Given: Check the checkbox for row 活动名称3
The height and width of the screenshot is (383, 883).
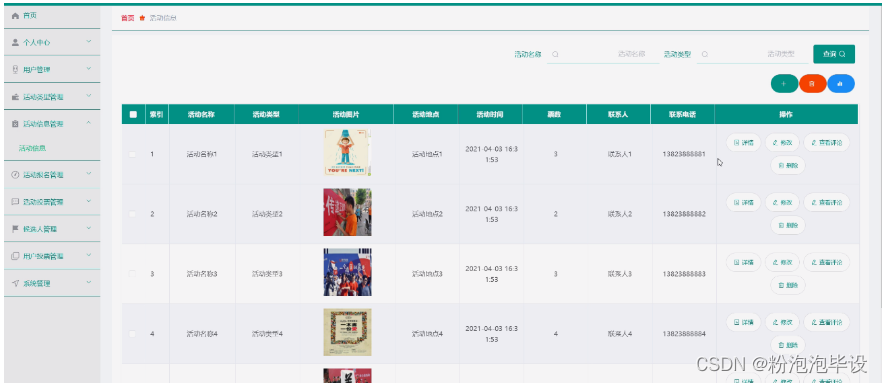Looking at the screenshot, I should [x=132, y=274].
